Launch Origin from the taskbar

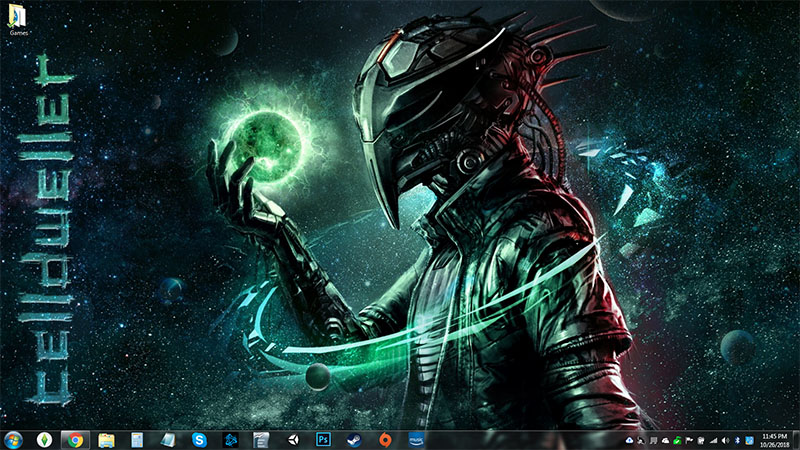(385, 440)
